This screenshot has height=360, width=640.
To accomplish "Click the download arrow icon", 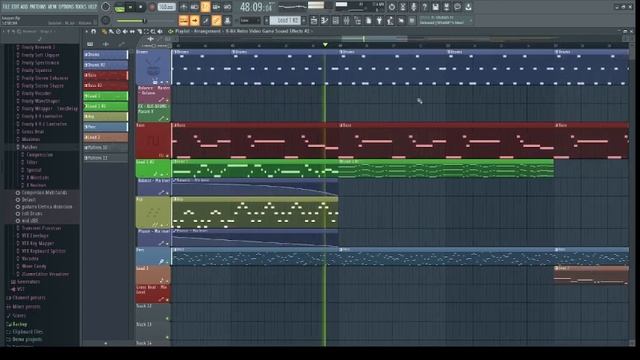I will click(x=469, y=7).
